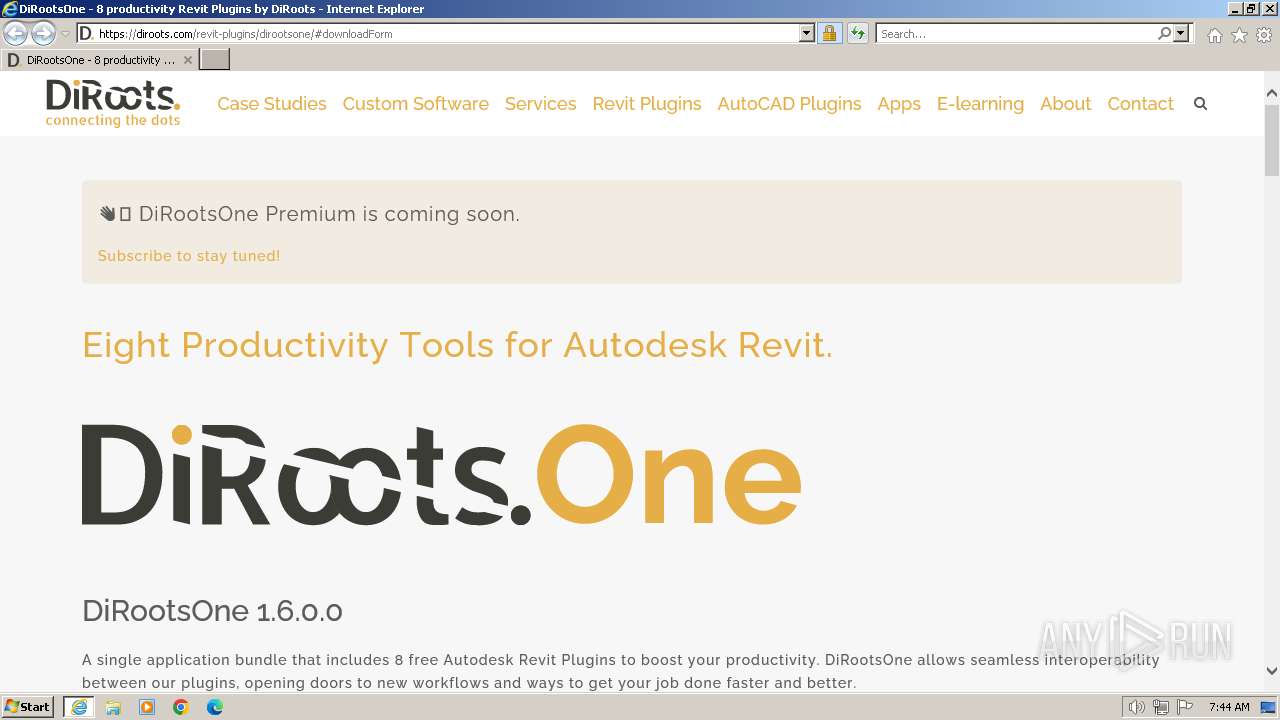Click the large DiRoots.One logo image
Viewport: 1280px width, 720px height.
tap(441, 474)
